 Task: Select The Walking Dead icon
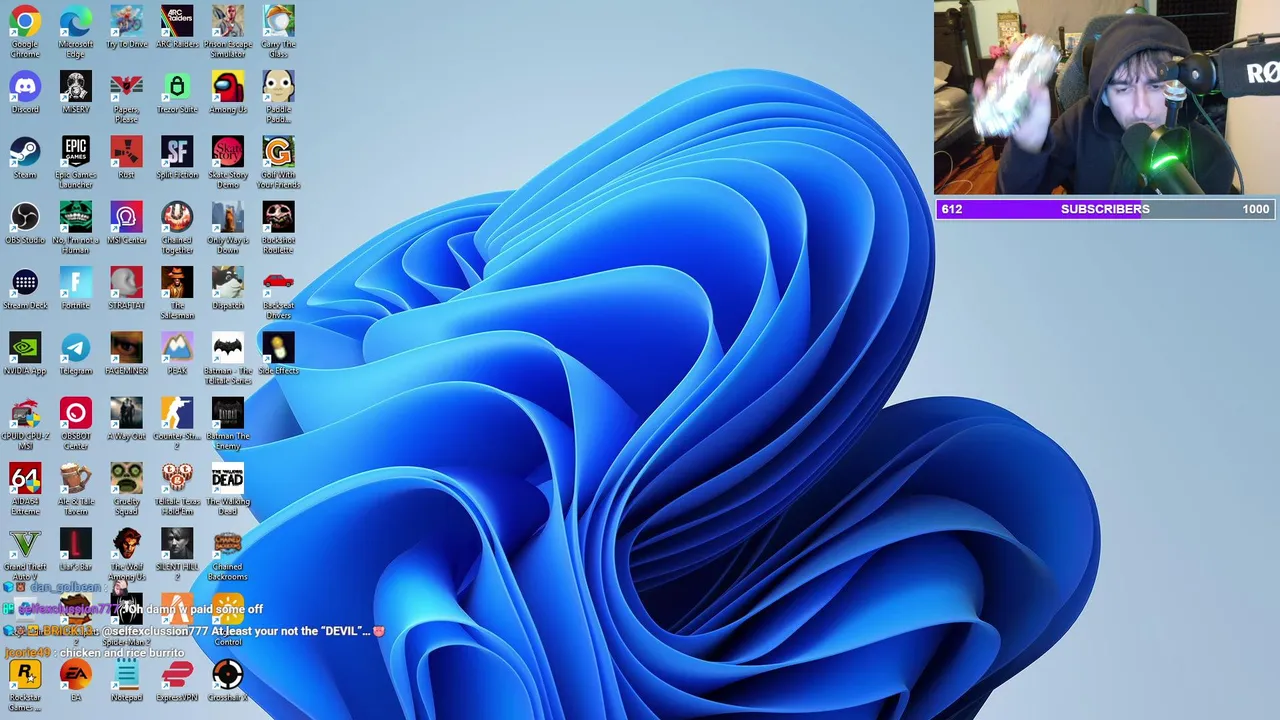point(228,490)
